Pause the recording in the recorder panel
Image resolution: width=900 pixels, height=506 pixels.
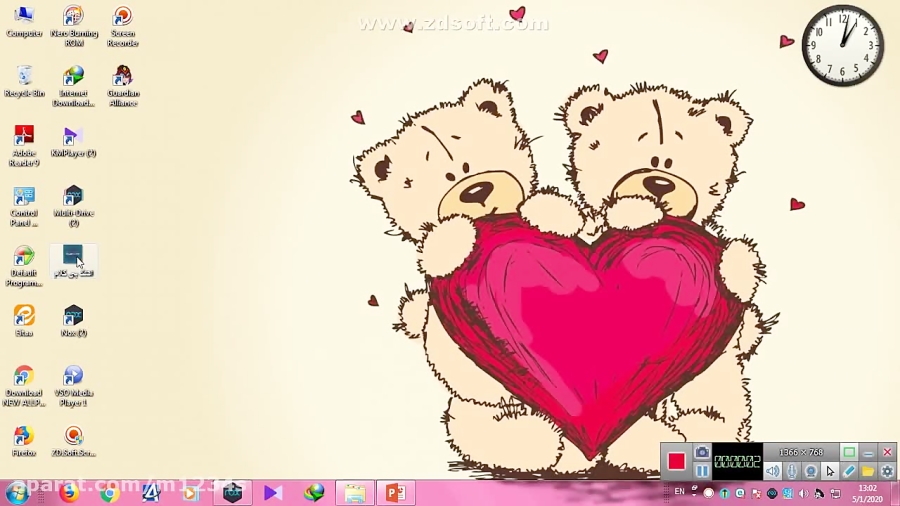[x=702, y=471]
